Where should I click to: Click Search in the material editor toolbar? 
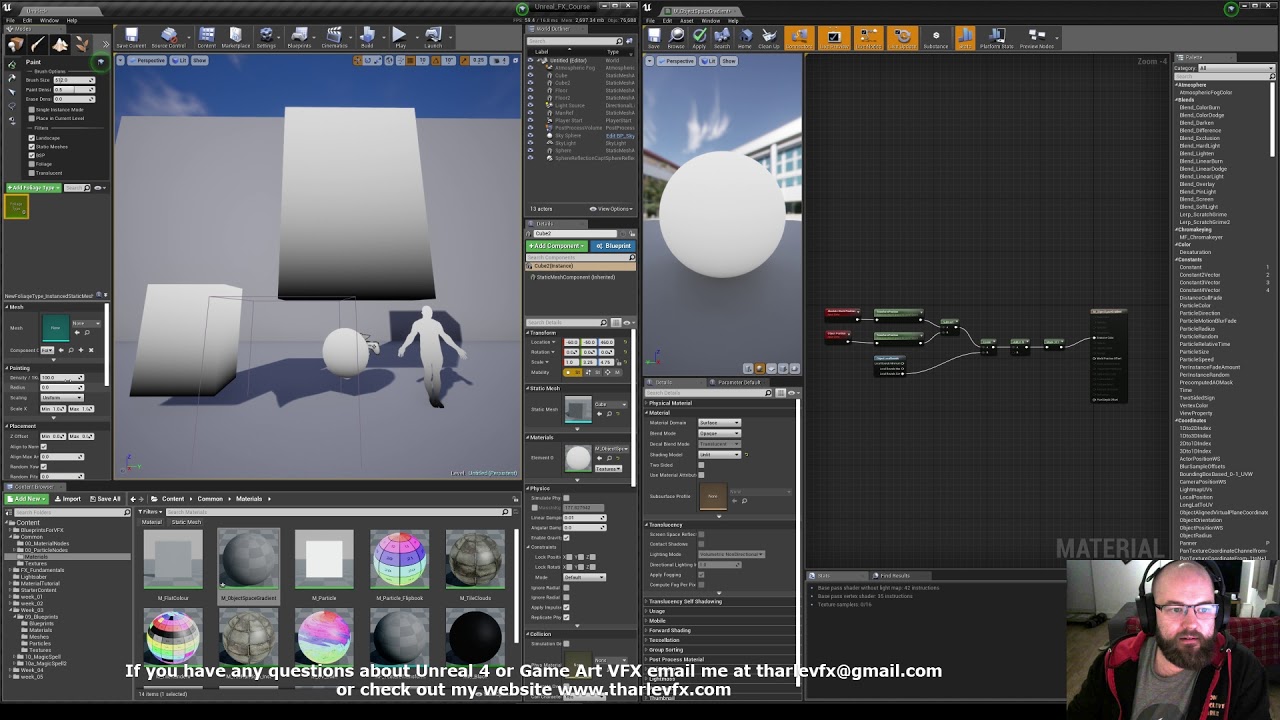pyautogui.click(x=722, y=39)
